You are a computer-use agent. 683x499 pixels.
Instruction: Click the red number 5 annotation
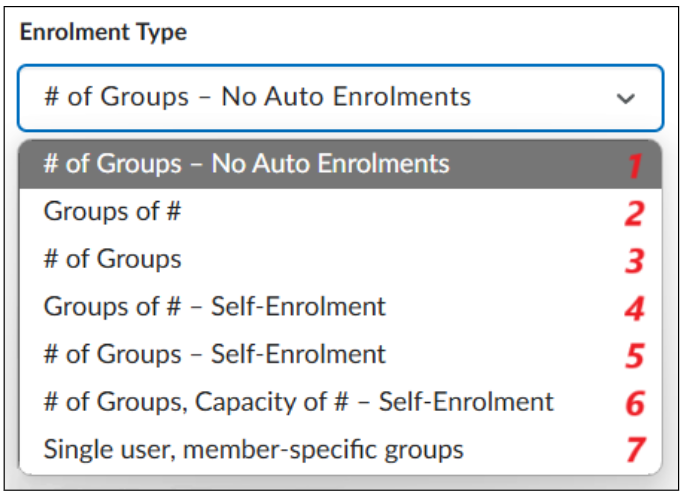(x=635, y=356)
